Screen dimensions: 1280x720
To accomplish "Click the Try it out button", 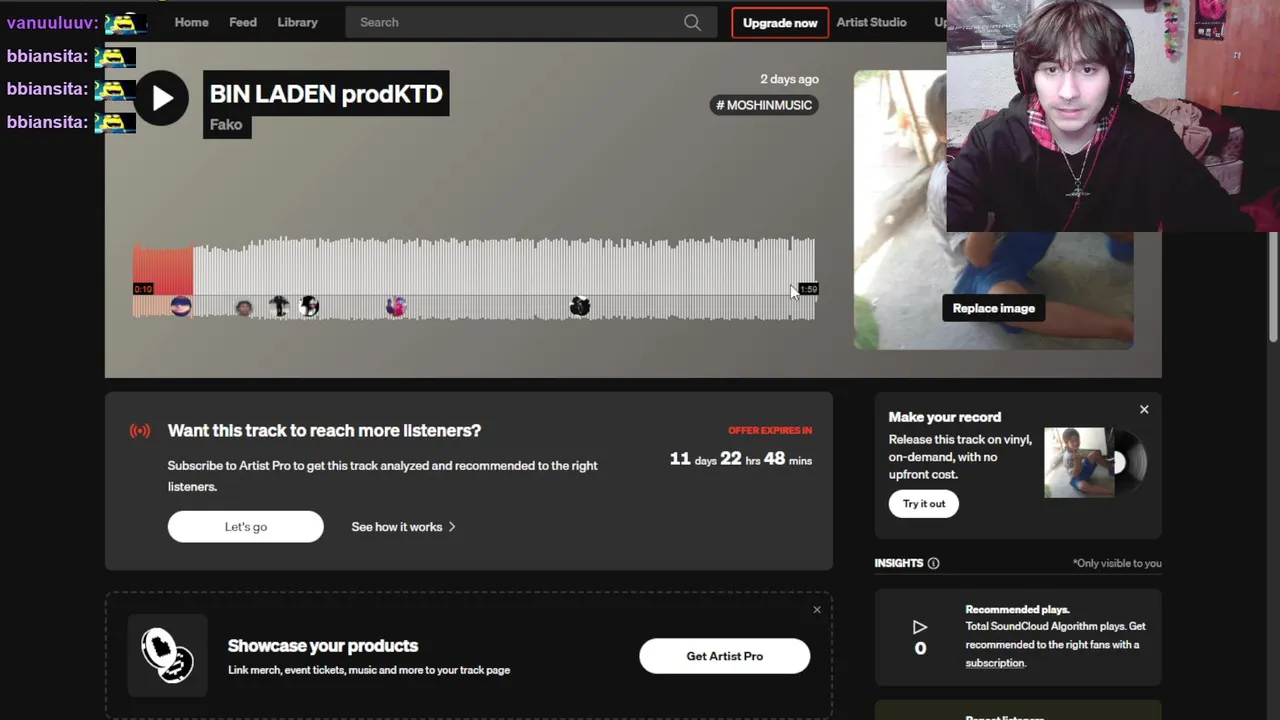I will [923, 504].
